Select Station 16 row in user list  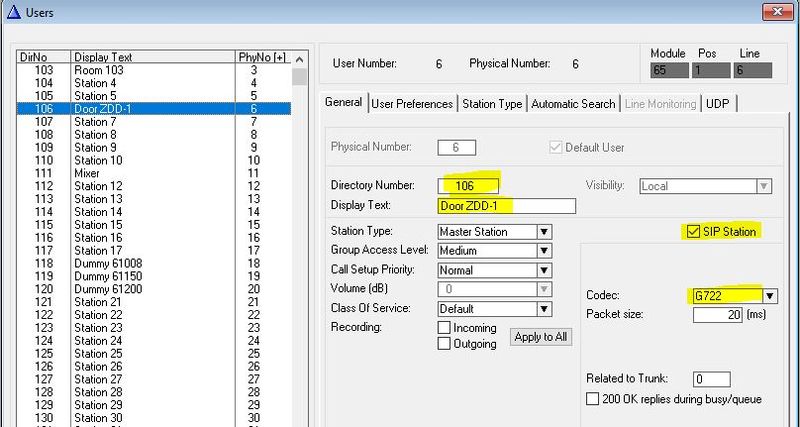point(154,238)
